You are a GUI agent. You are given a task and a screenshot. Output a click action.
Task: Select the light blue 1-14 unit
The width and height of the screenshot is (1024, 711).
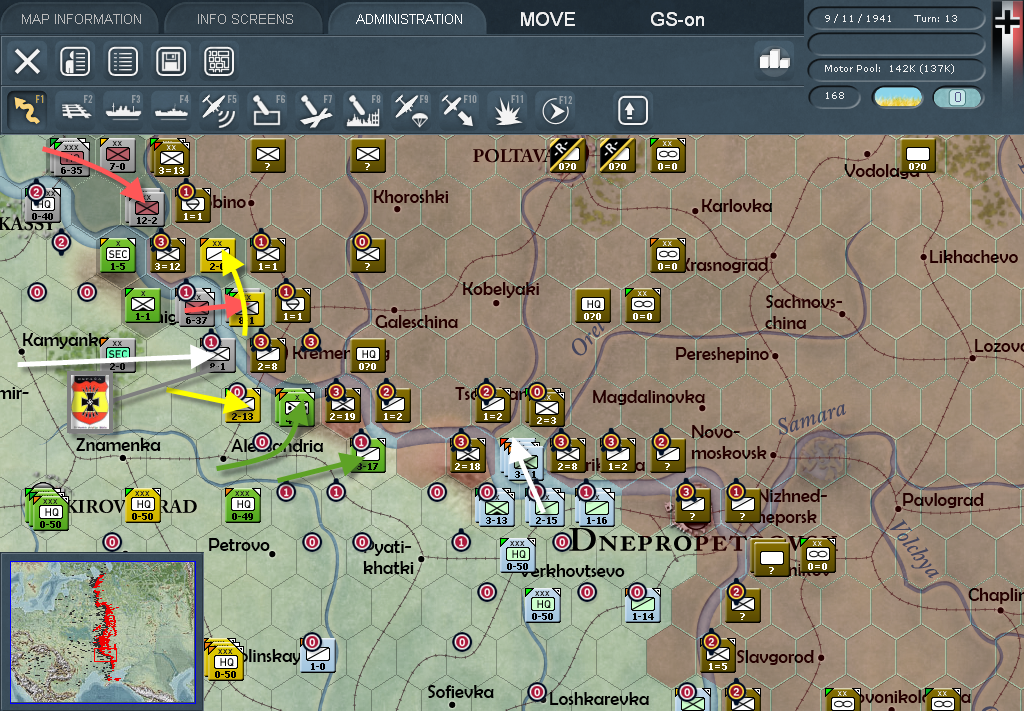643,604
